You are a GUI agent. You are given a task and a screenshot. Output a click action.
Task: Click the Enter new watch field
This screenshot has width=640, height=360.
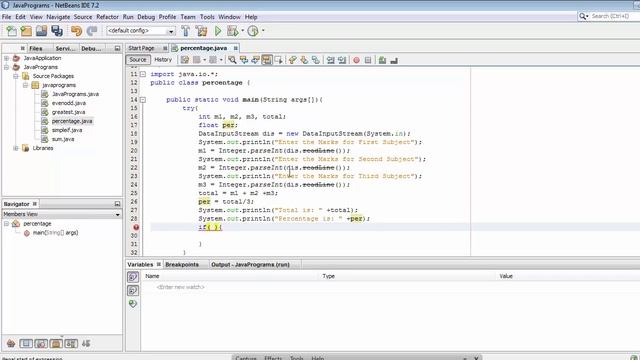coord(180,287)
